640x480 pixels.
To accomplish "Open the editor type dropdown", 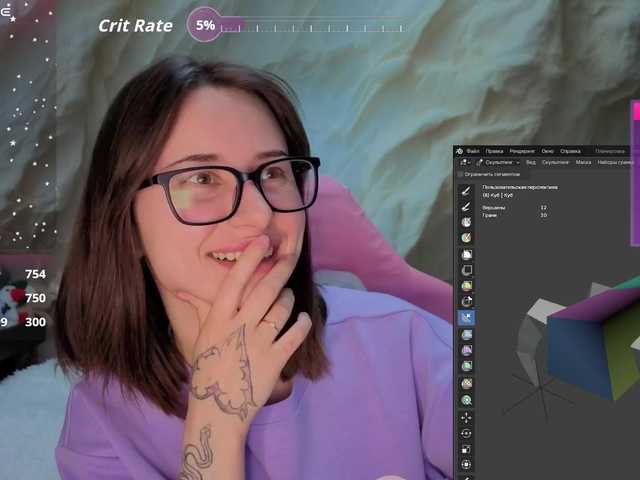I will click(465, 162).
